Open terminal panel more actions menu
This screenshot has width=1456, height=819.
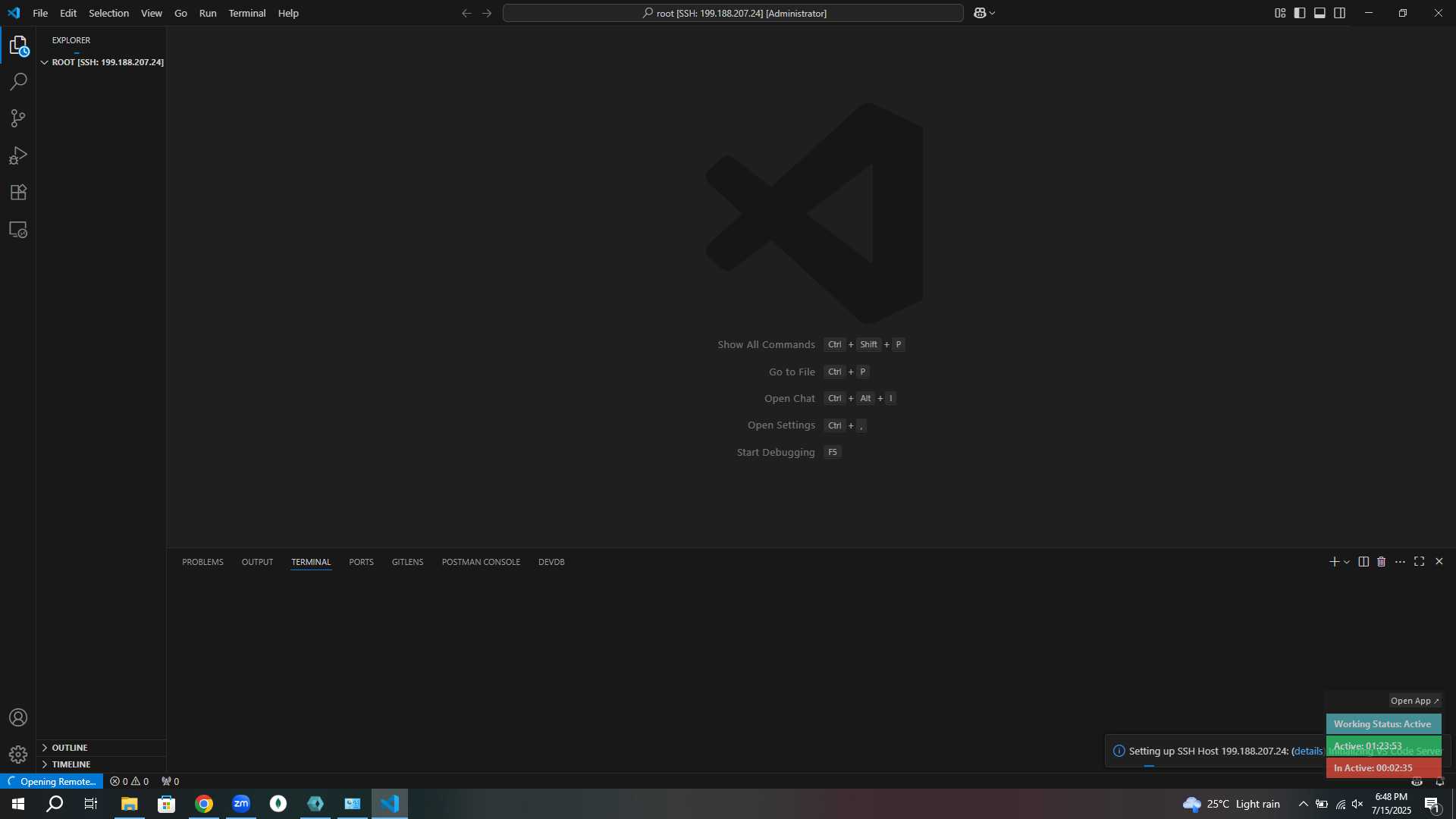[x=1400, y=562]
